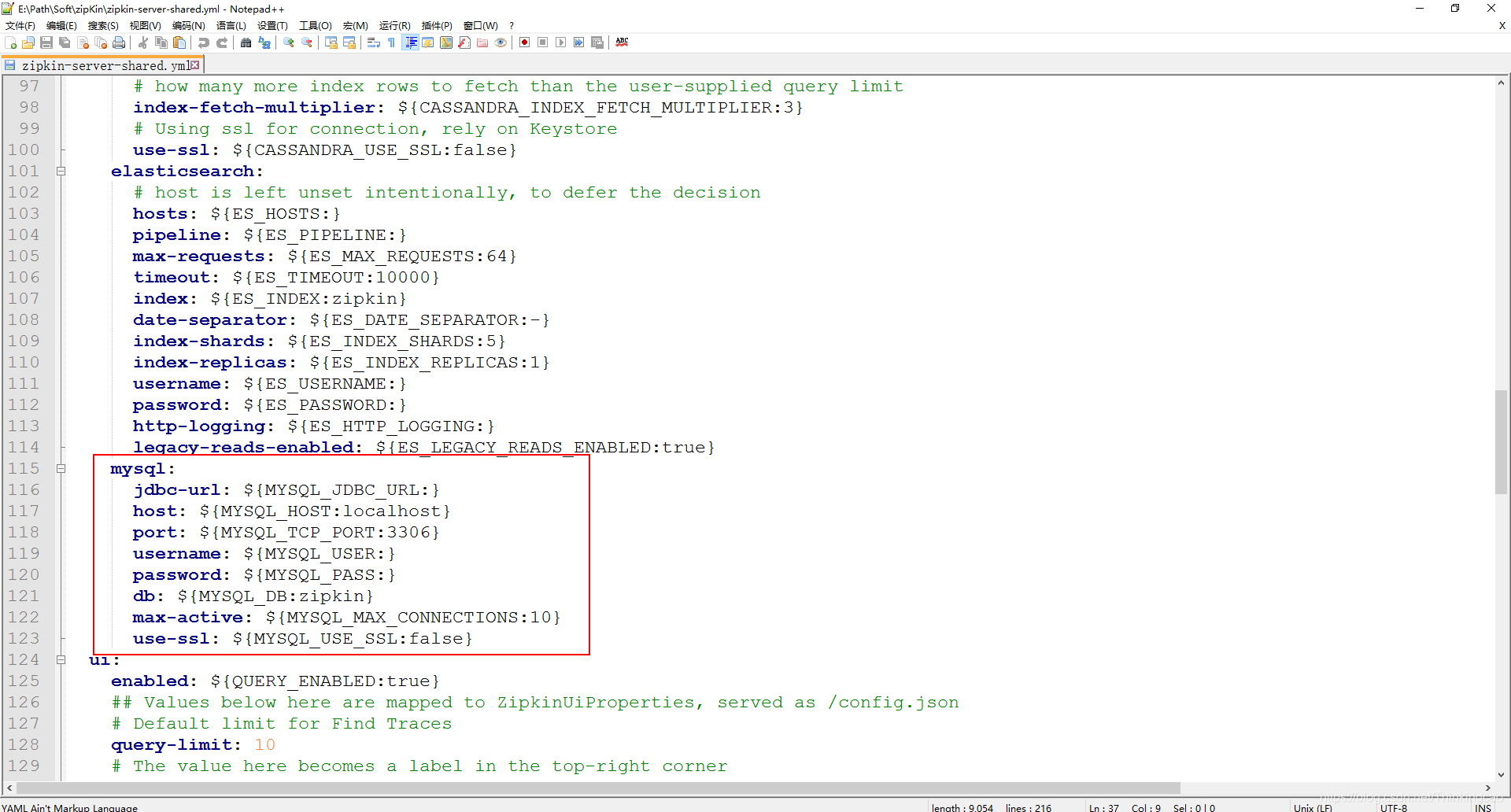Toggle the Folder as Workspace icon
The width and height of the screenshot is (1511, 812).
click(x=482, y=42)
